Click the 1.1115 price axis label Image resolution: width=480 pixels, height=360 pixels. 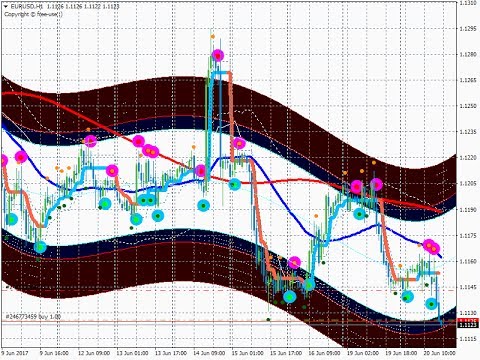coord(468,339)
